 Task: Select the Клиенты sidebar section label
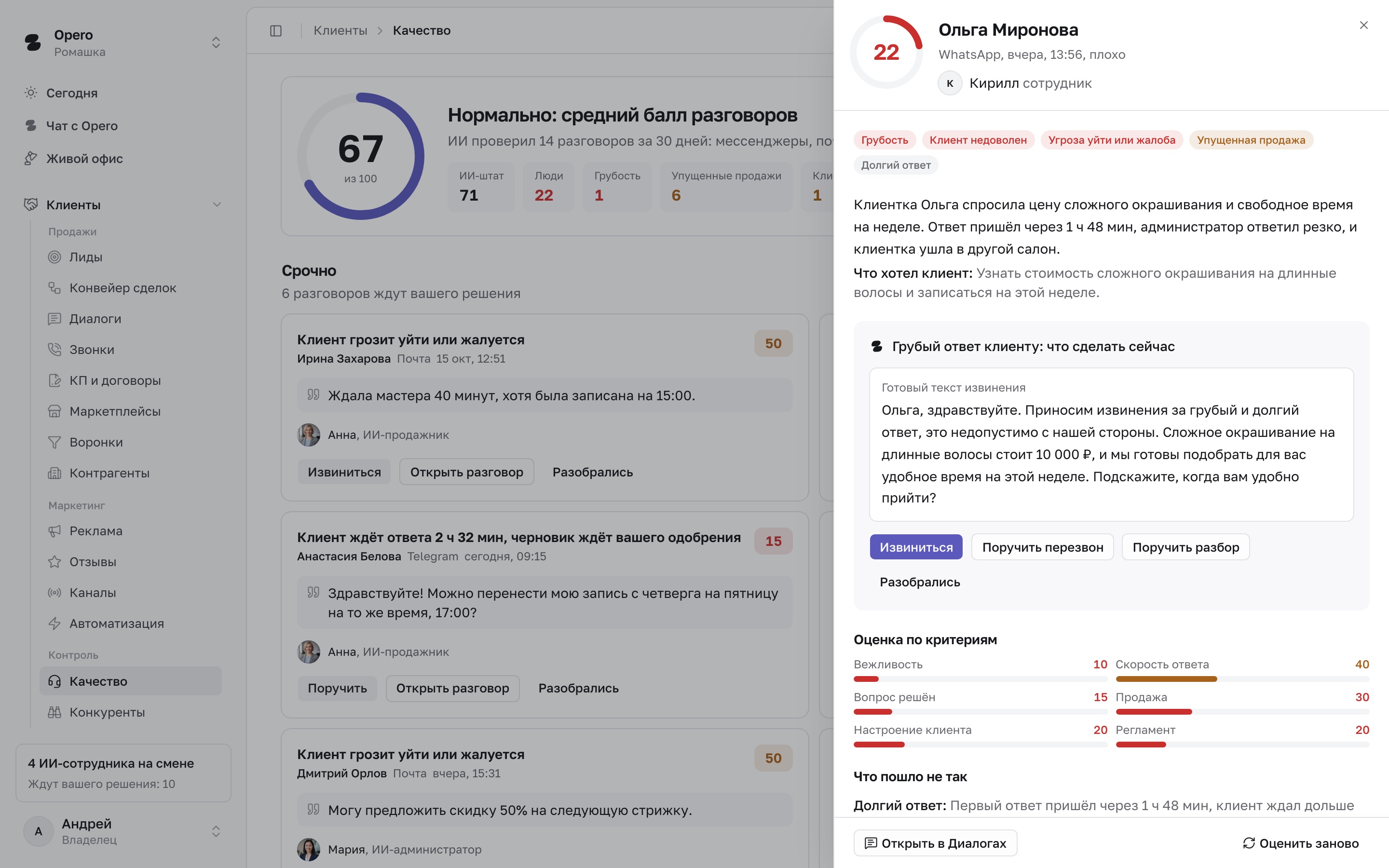point(73,204)
